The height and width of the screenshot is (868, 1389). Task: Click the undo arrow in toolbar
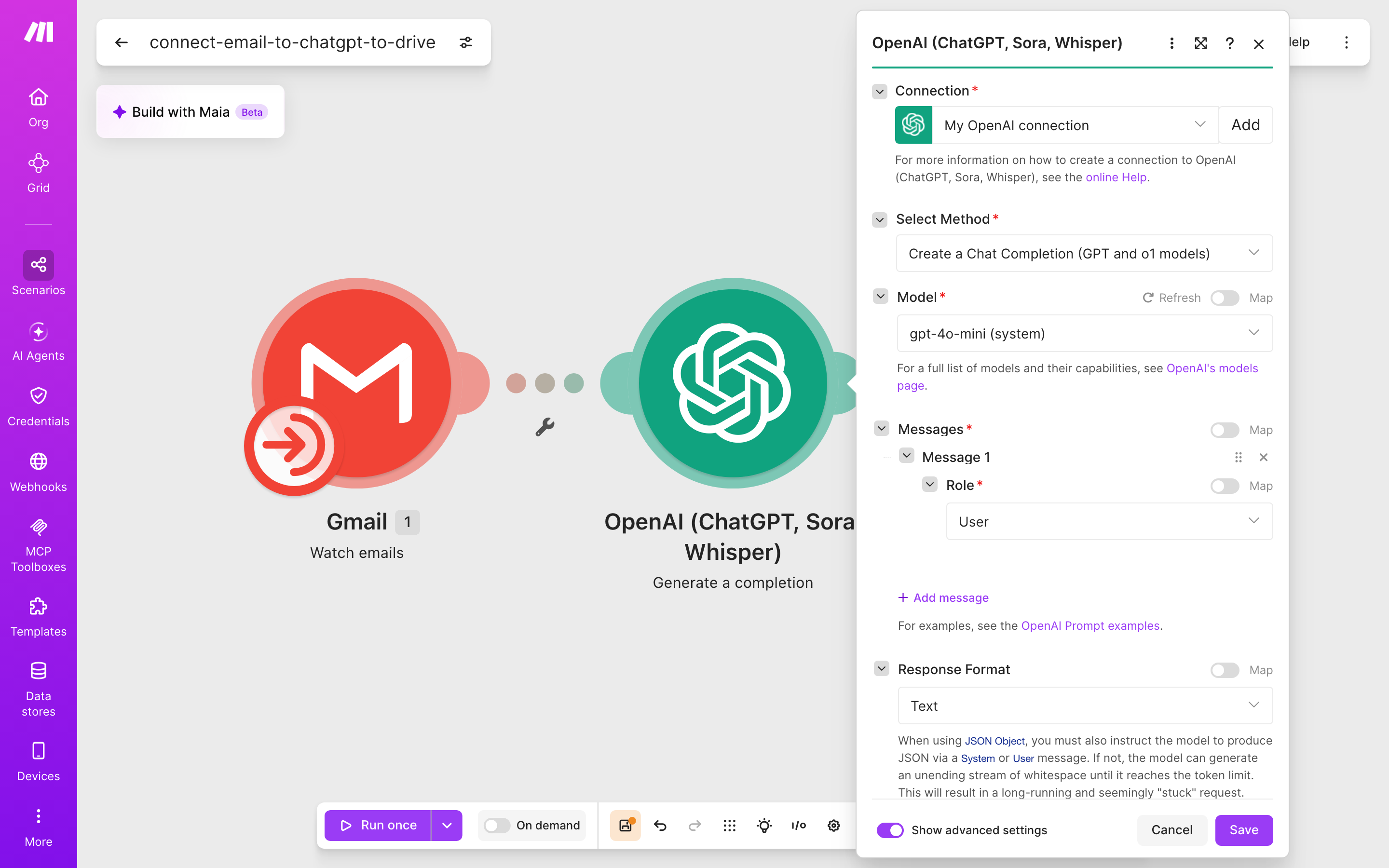coord(660,826)
